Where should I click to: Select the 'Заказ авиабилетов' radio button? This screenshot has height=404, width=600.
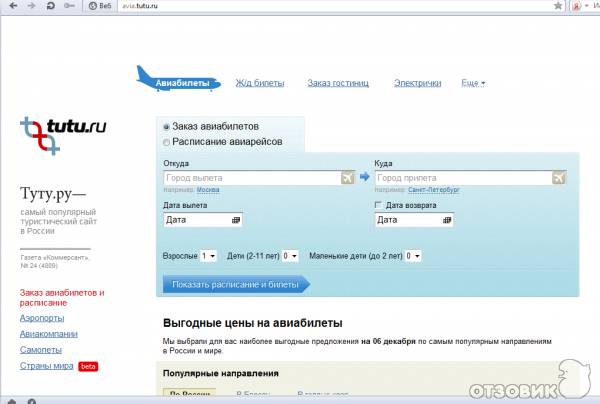click(166, 128)
